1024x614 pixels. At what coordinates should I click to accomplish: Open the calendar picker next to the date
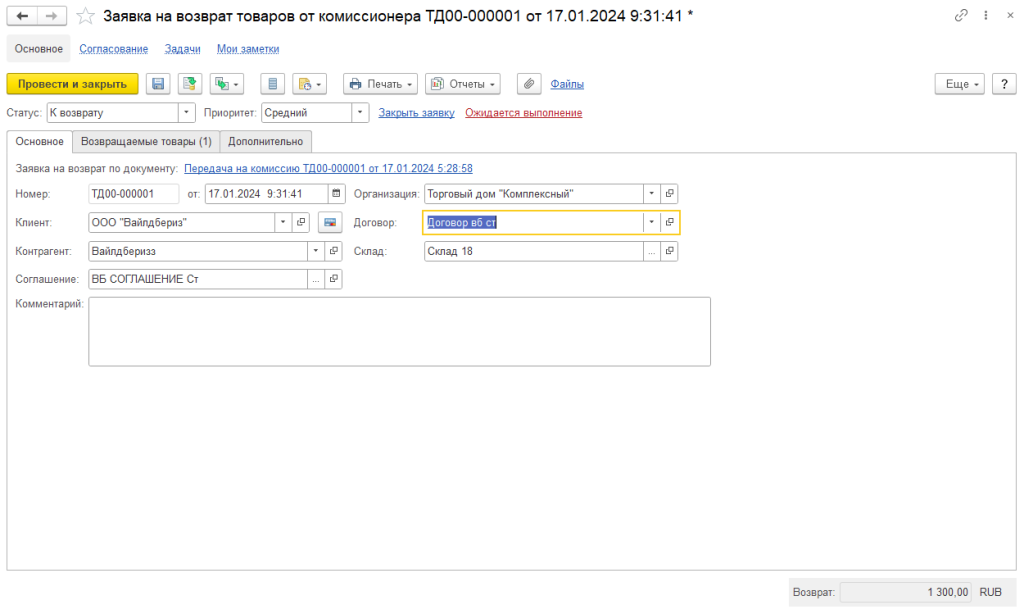tap(336, 193)
